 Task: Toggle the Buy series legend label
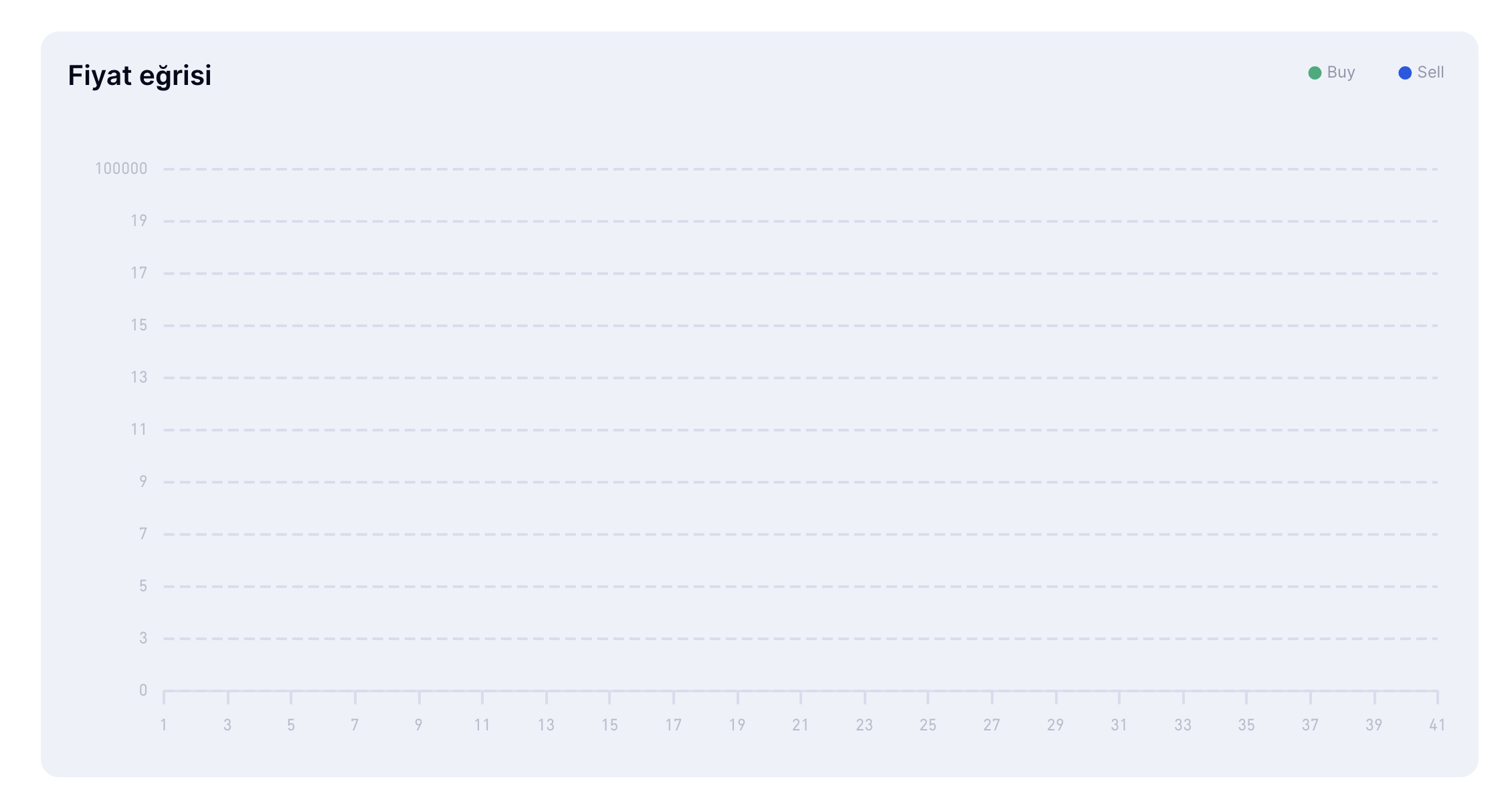1341,72
